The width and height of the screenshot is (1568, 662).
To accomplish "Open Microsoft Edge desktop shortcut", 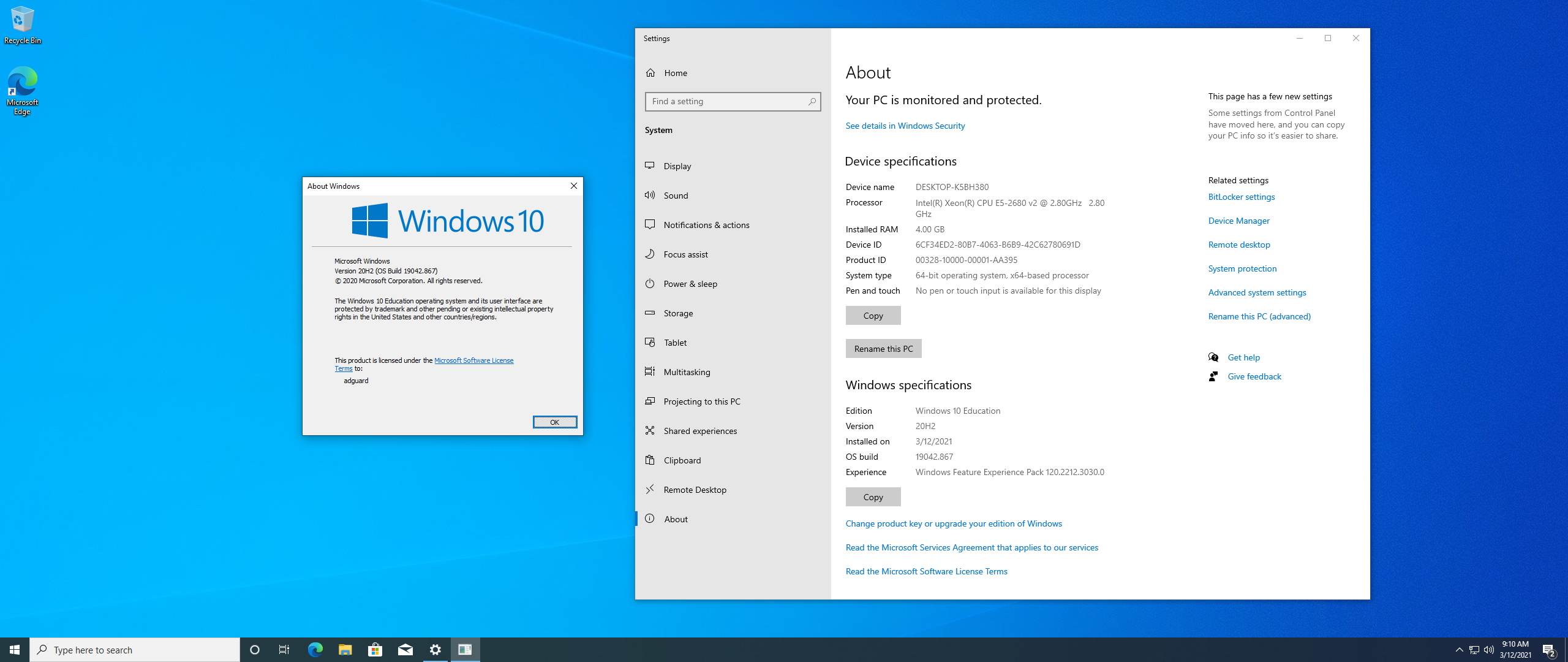I will point(23,90).
